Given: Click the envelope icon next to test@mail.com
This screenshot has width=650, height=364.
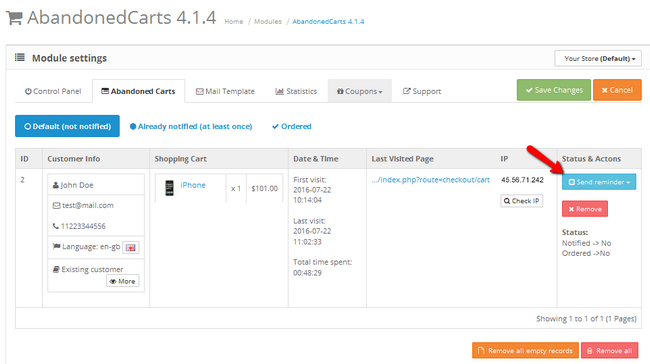Looking at the screenshot, I should [56, 206].
